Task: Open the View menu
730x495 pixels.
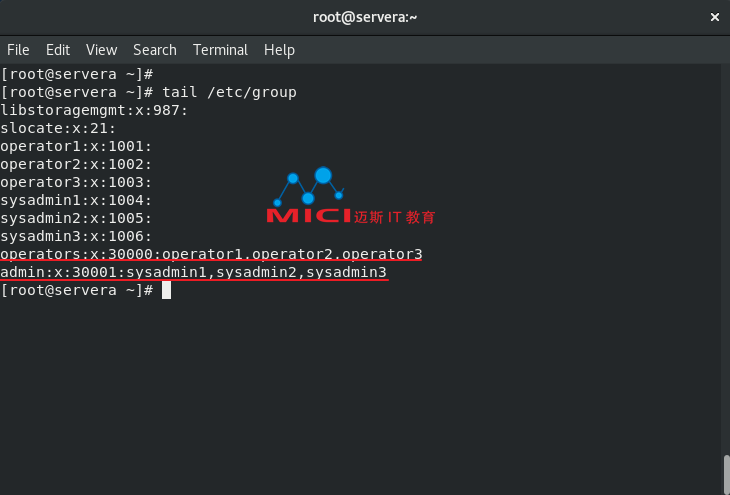Action: pos(101,50)
